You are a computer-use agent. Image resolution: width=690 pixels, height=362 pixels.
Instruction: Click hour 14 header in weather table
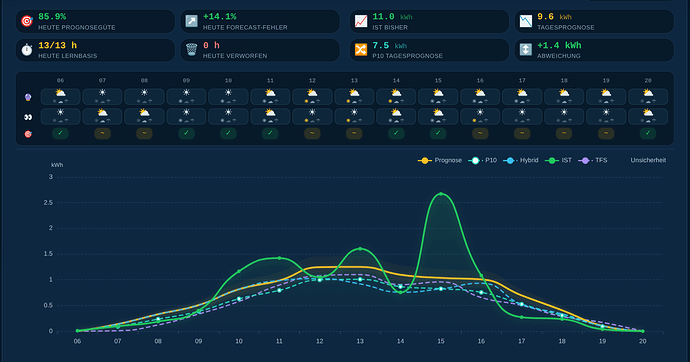[x=396, y=80]
